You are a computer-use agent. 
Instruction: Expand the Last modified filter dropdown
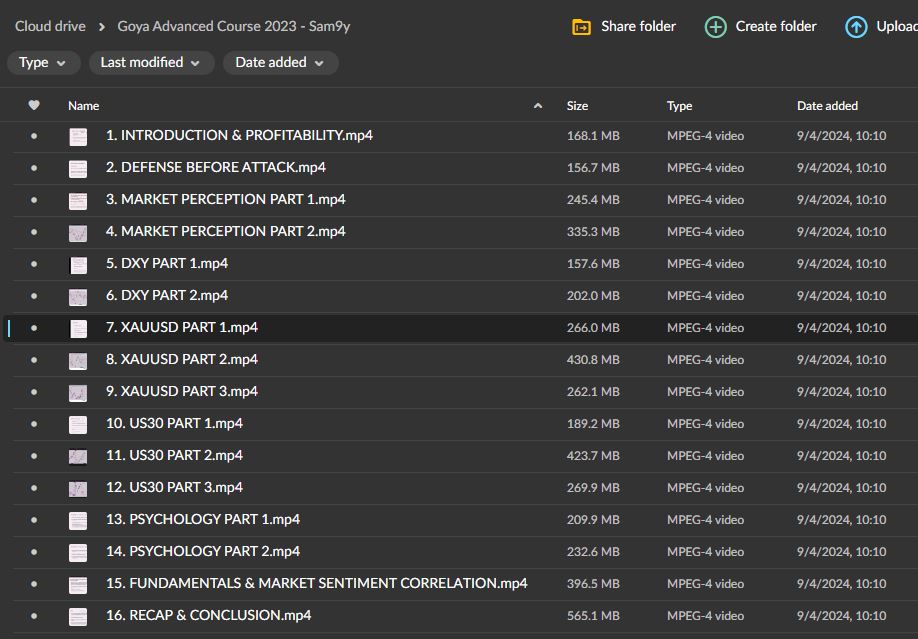(150, 63)
